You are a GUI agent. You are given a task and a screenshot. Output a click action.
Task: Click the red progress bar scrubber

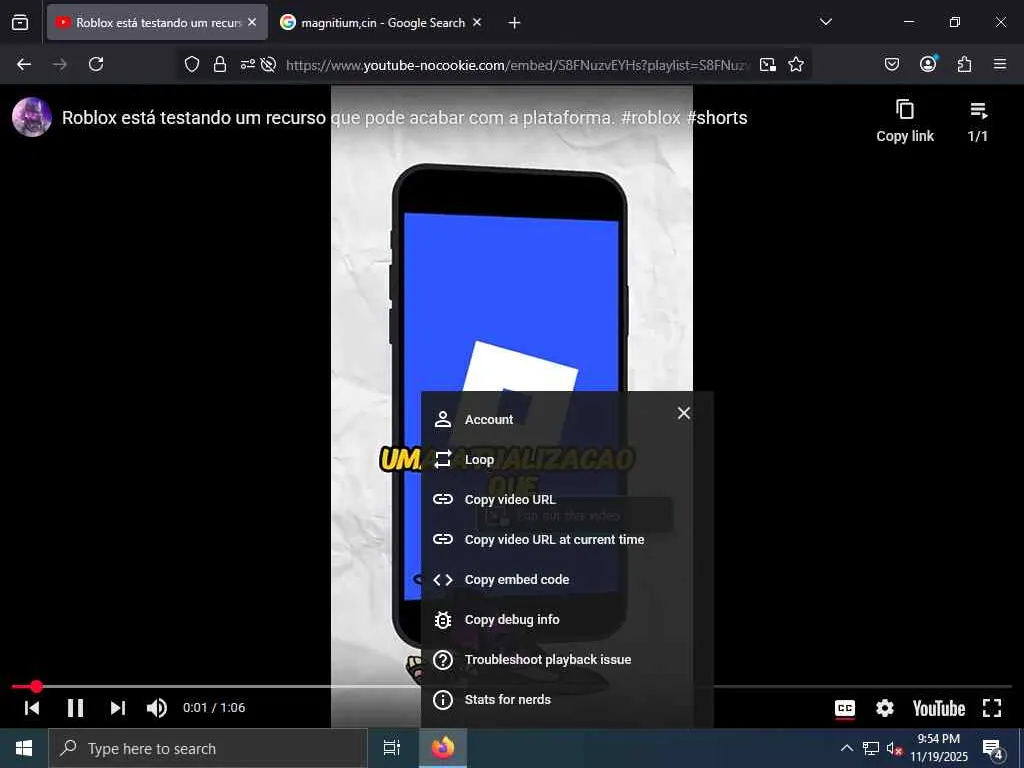[x=37, y=686]
